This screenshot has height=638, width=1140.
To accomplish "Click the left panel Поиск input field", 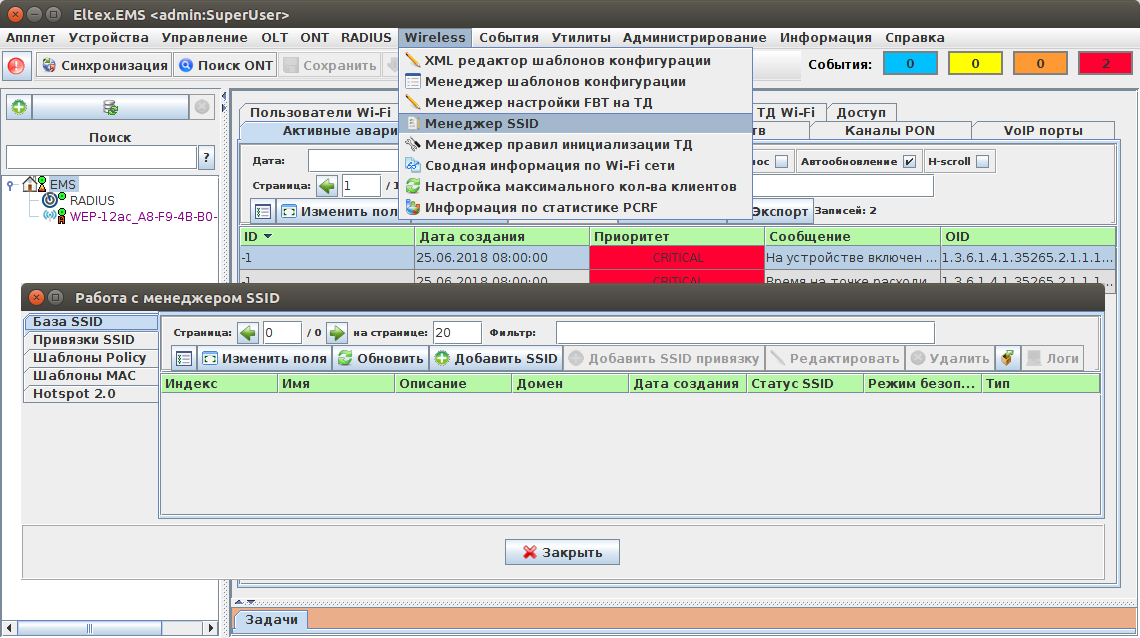I will [101, 157].
